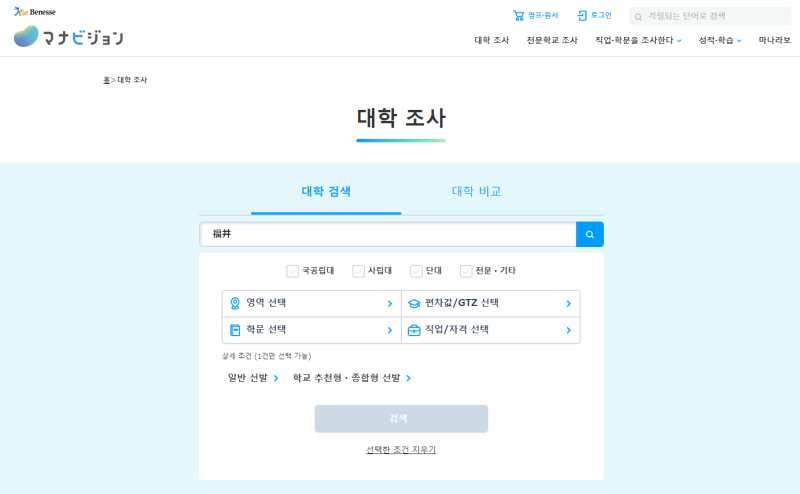
Task: Click the 팜프·원서 link
Action: [543, 16]
